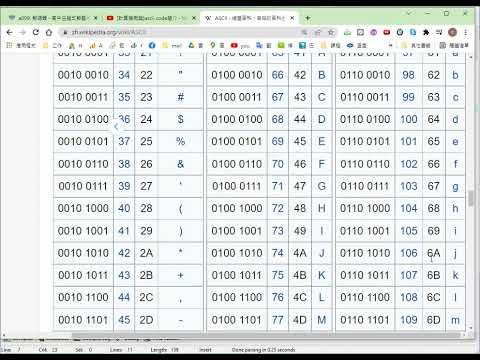Open the YouTube bookmark labeled you
The image size is (480, 360).
(x=240, y=45)
